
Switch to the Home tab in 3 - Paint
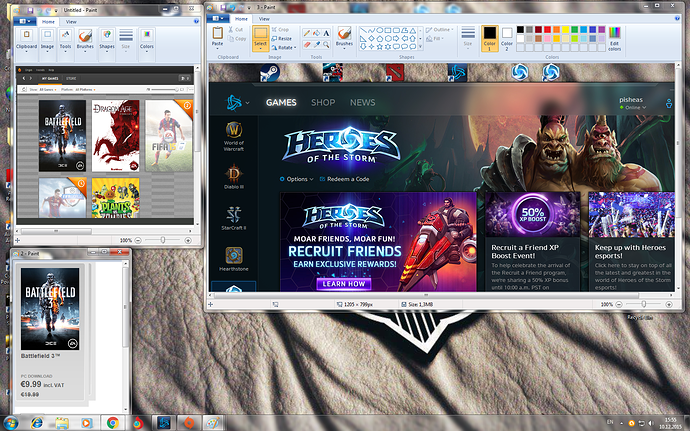[x=241, y=19]
